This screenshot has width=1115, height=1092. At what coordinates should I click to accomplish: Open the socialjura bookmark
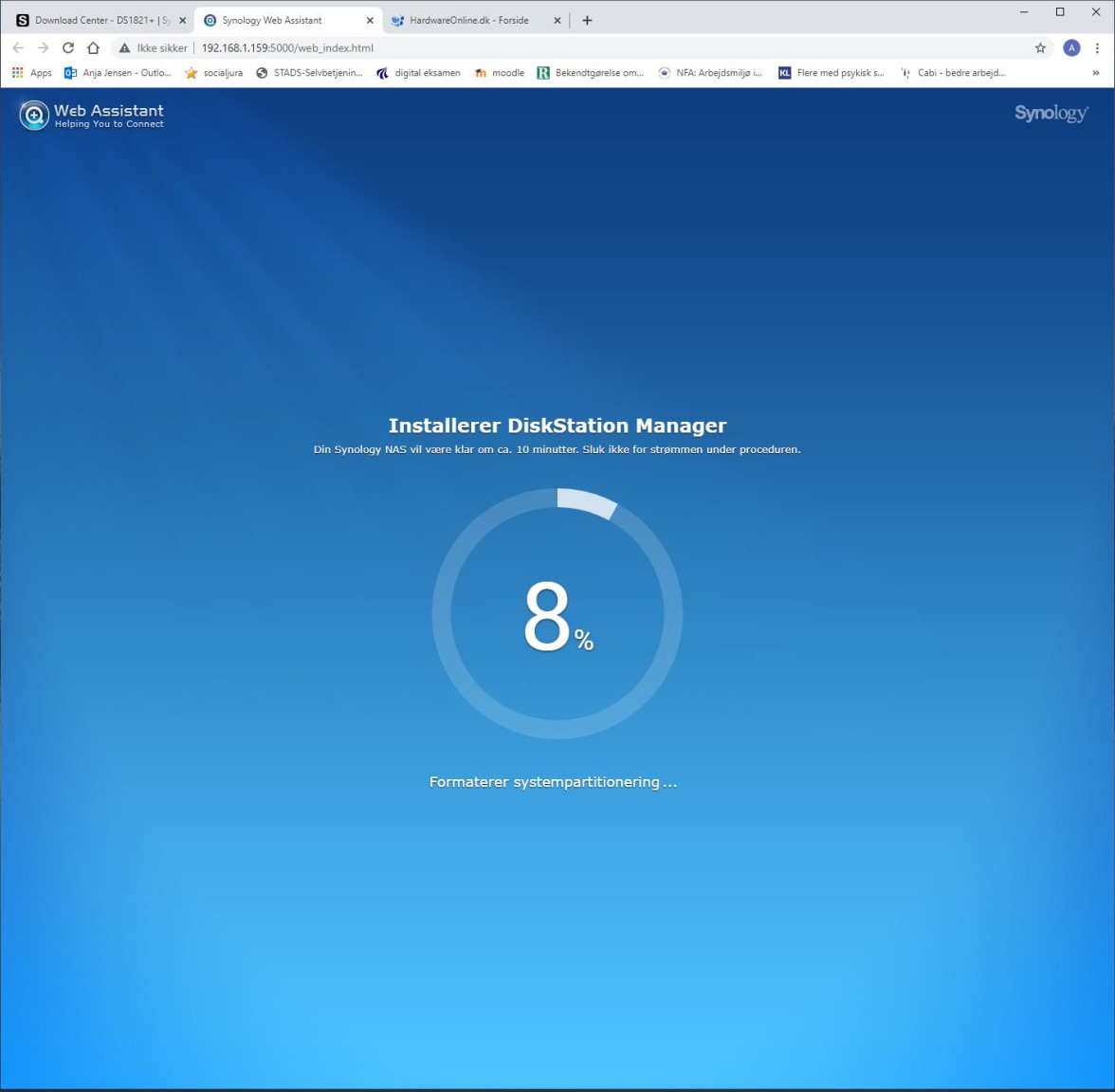[x=214, y=72]
